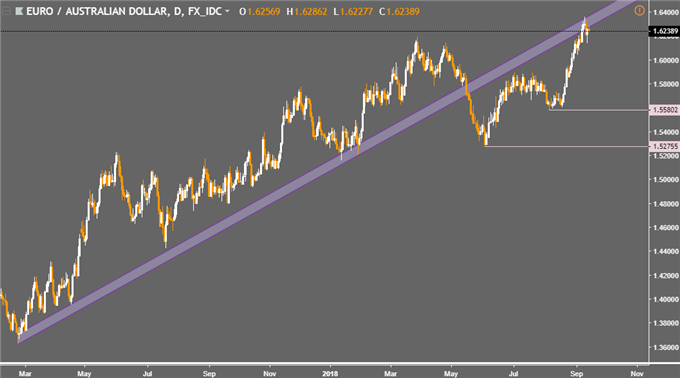Click the 1.50000 price axis label

click(x=666, y=179)
